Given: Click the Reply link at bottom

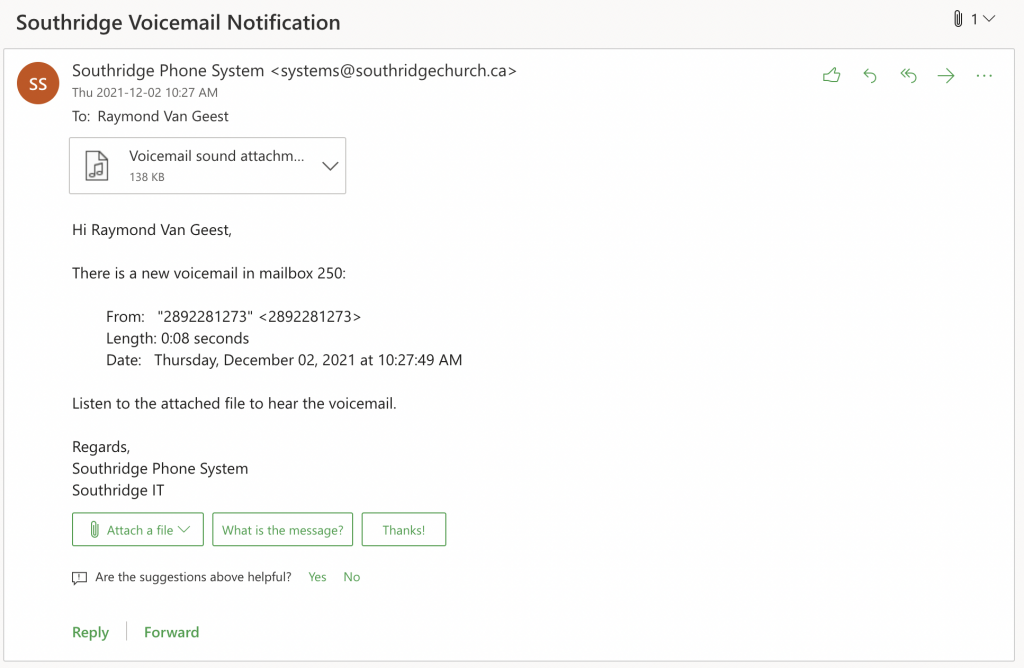Looking at the screenshot, I should coord(90,632).
